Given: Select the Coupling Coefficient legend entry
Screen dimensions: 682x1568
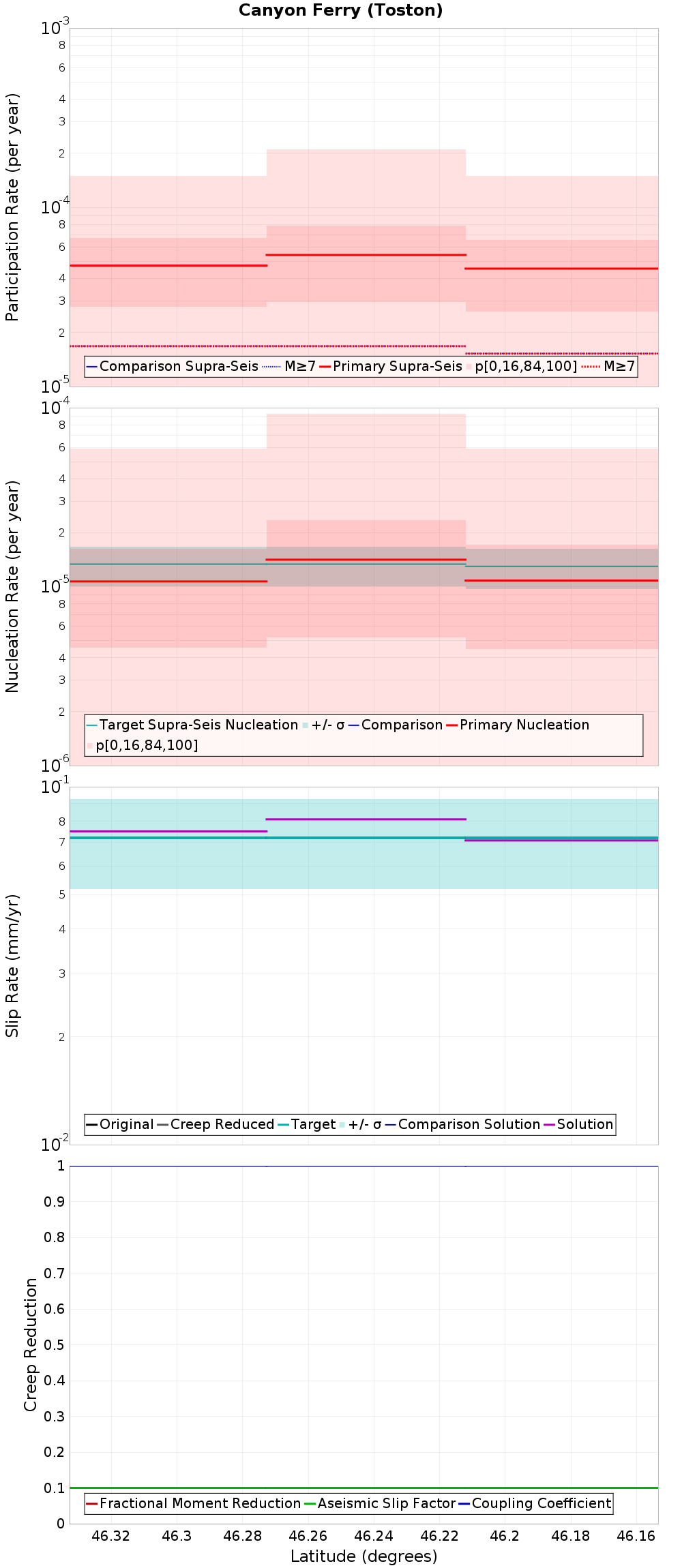Looking at the screenshot, I should 535,1503.
